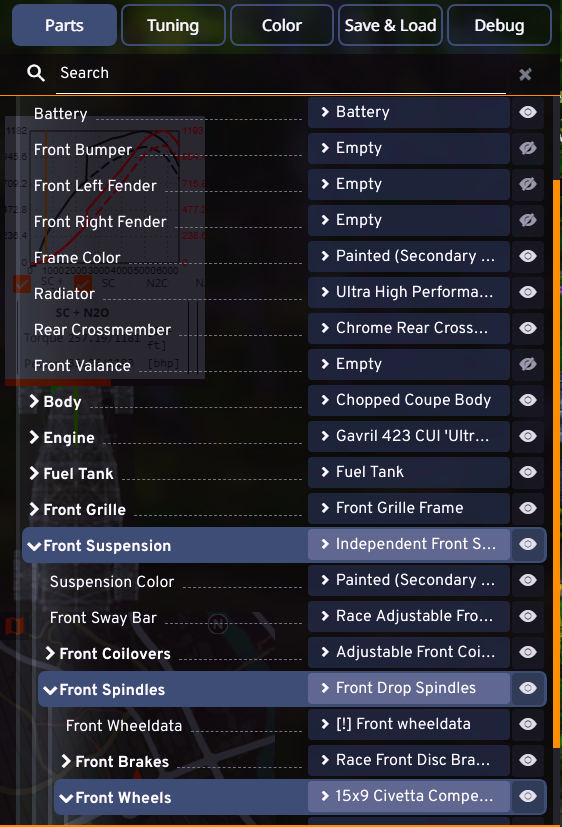
Task: Open the Ultra High Performance radiator selector
Action: tap(409, 292)
